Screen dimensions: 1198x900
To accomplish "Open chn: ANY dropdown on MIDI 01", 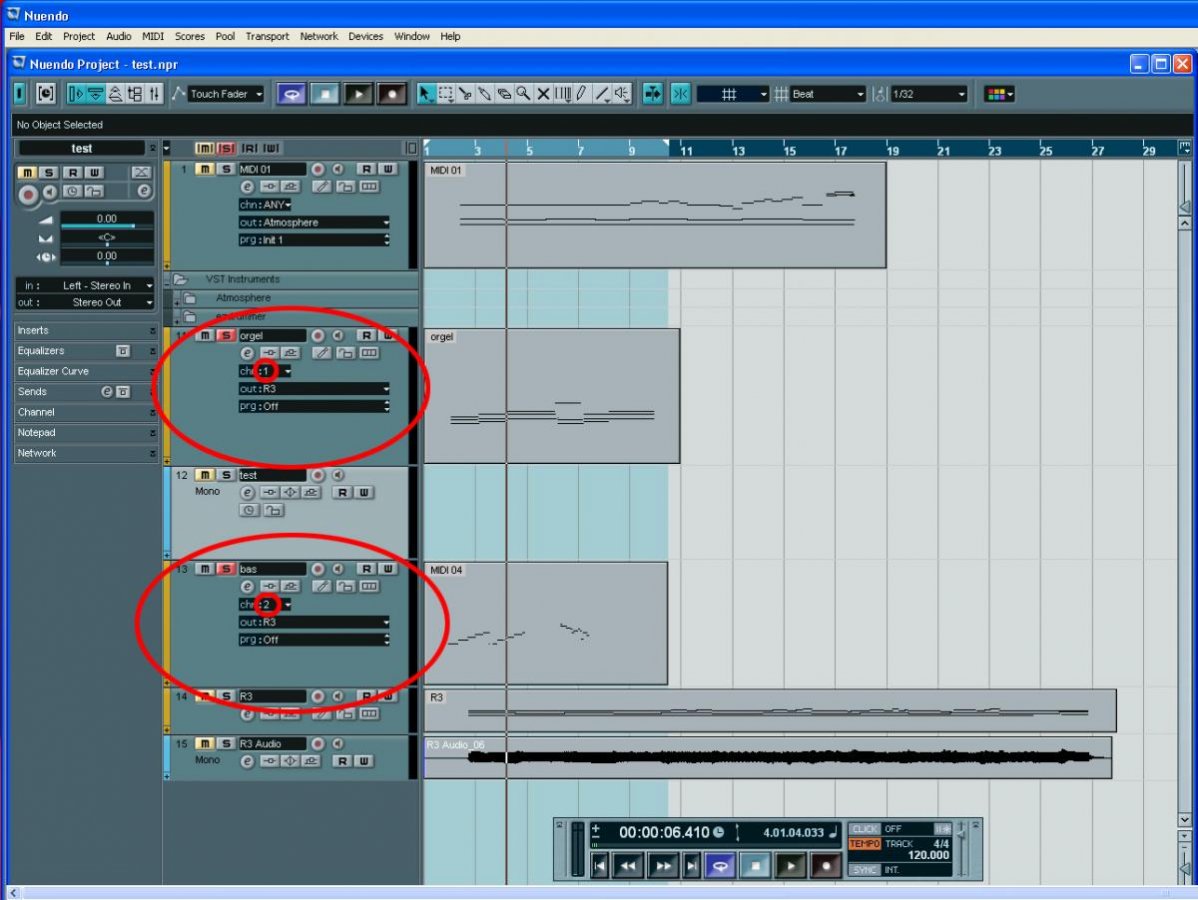I will (265, 205).
